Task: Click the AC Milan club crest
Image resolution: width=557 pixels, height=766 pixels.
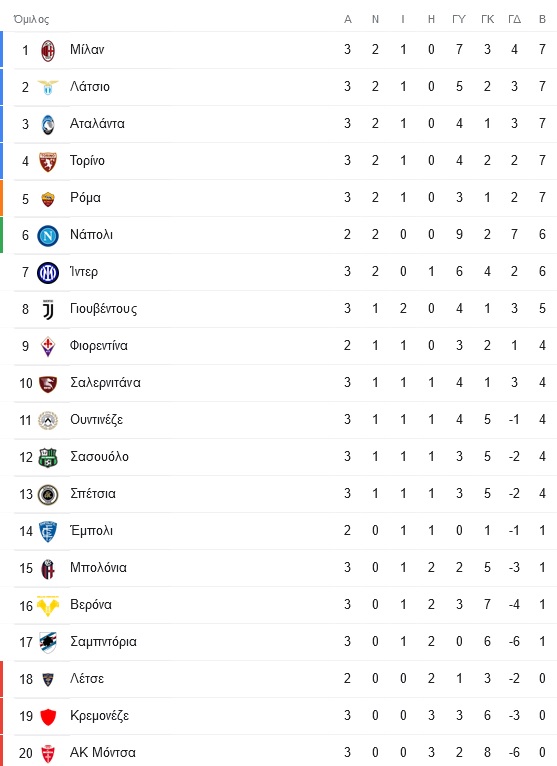Action: point(48,50)
